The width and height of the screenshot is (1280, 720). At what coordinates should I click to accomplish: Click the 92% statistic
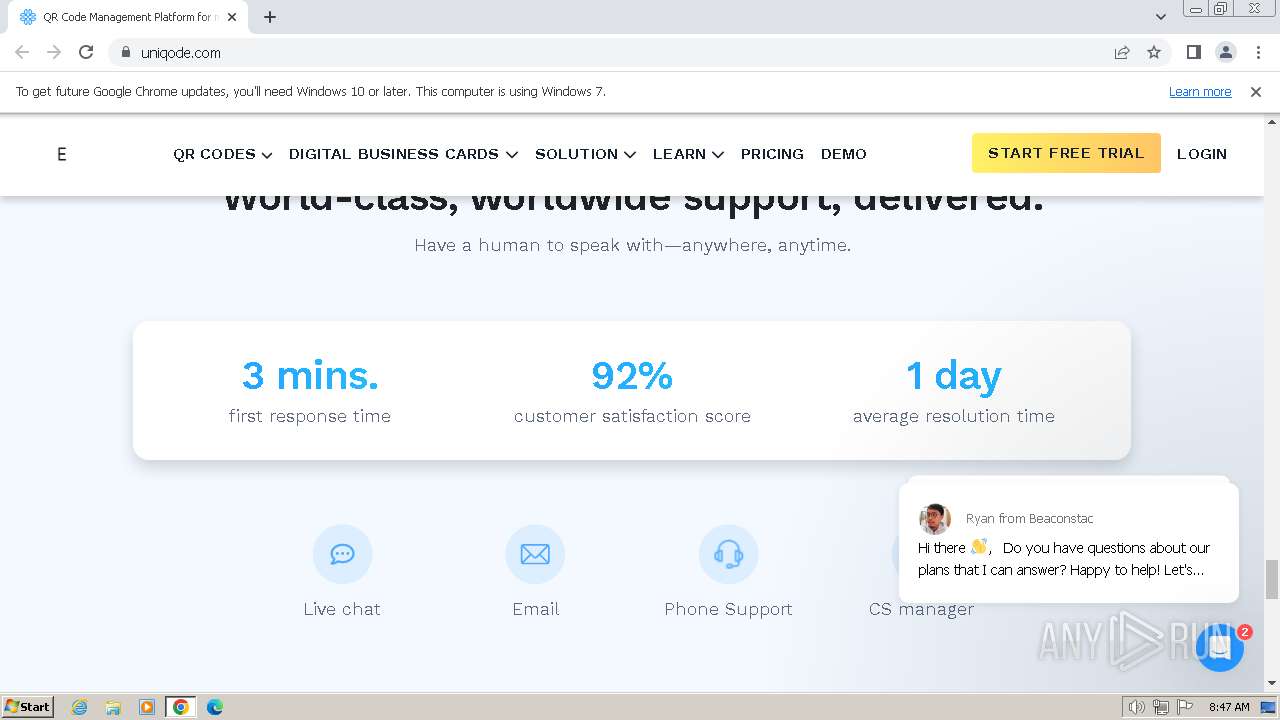click(632, 375)
